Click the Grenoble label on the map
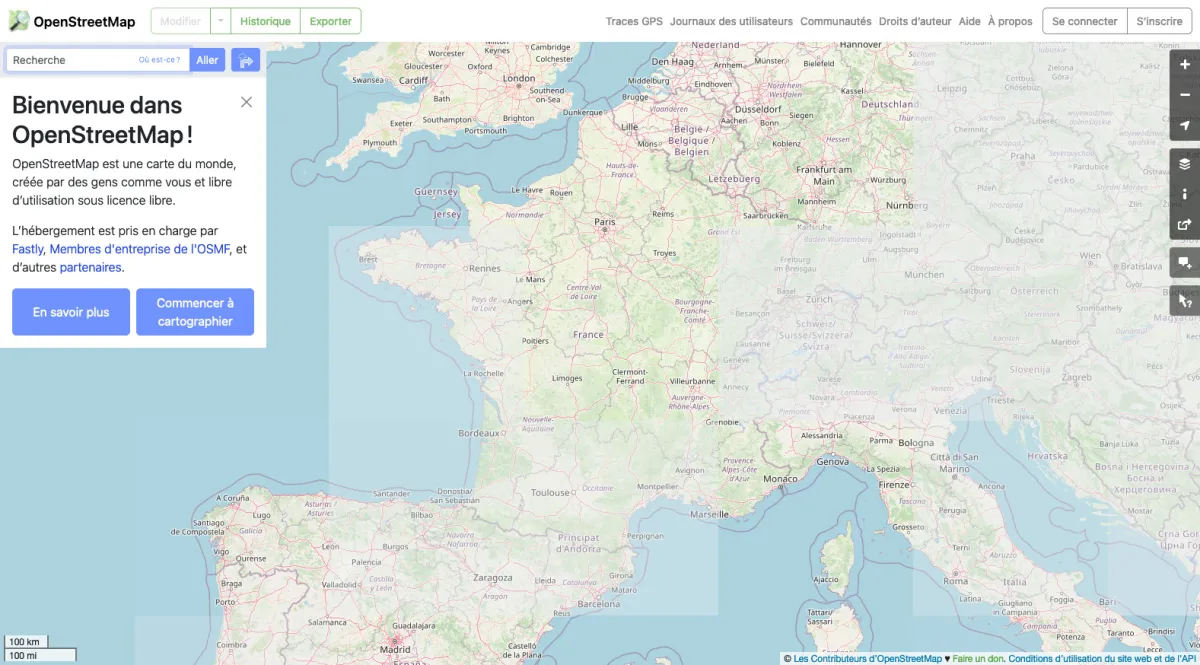The height and width of the screenshot is (665, 1200). pyautogui.click(x=723, y=422)
